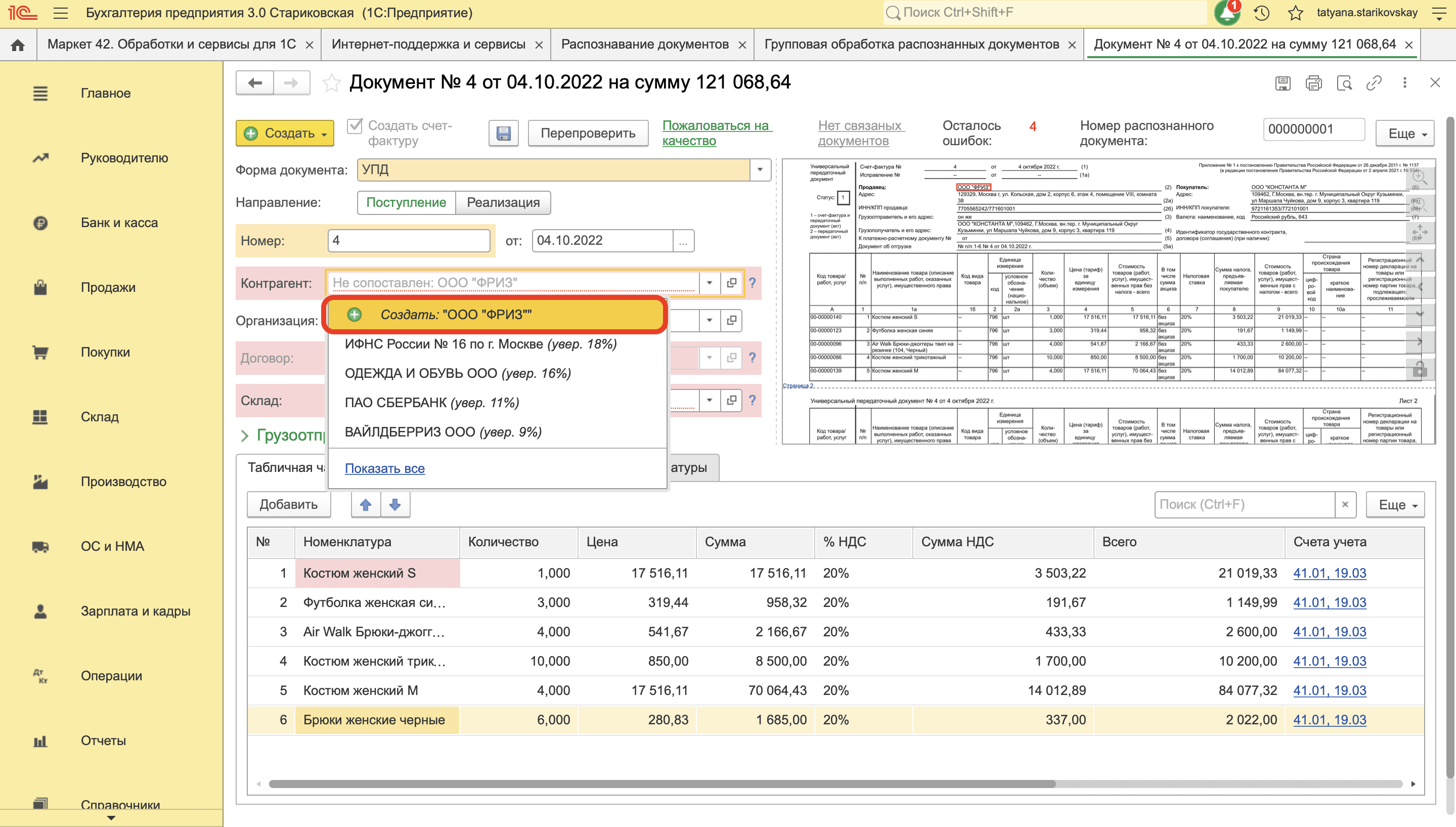This screenshot has width=1456, height=827.
Task: Click the get link chain icon
Action: [1374, 83]
